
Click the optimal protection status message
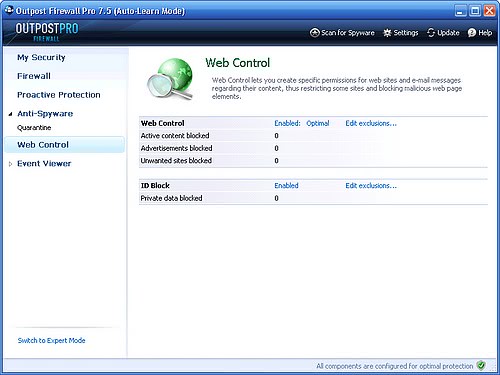click(x=395, y=366)
